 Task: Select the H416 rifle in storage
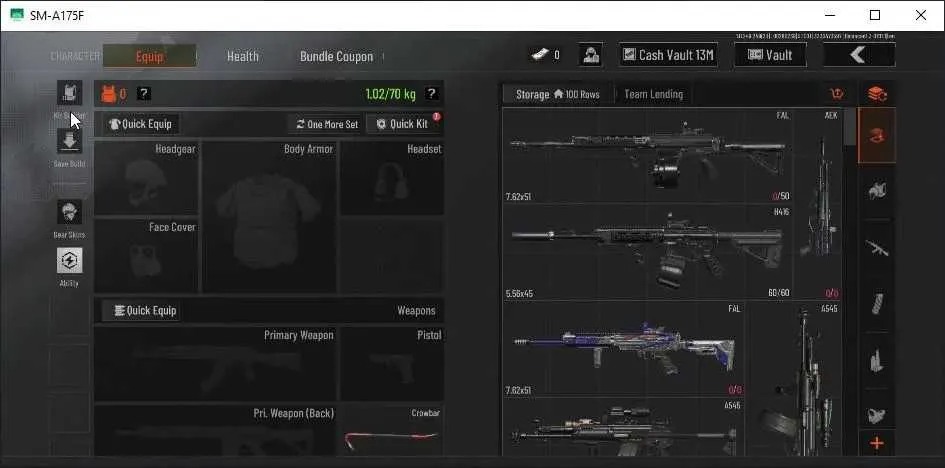[x=647, y=252]
